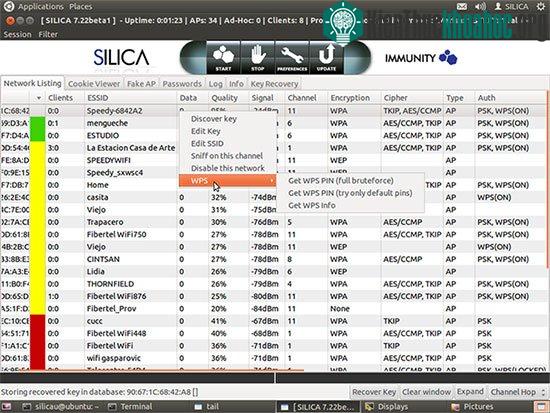The width and height of the screenshot is (550, 413).
Task: Click the Recover Key button
Action: pos(374,392)
